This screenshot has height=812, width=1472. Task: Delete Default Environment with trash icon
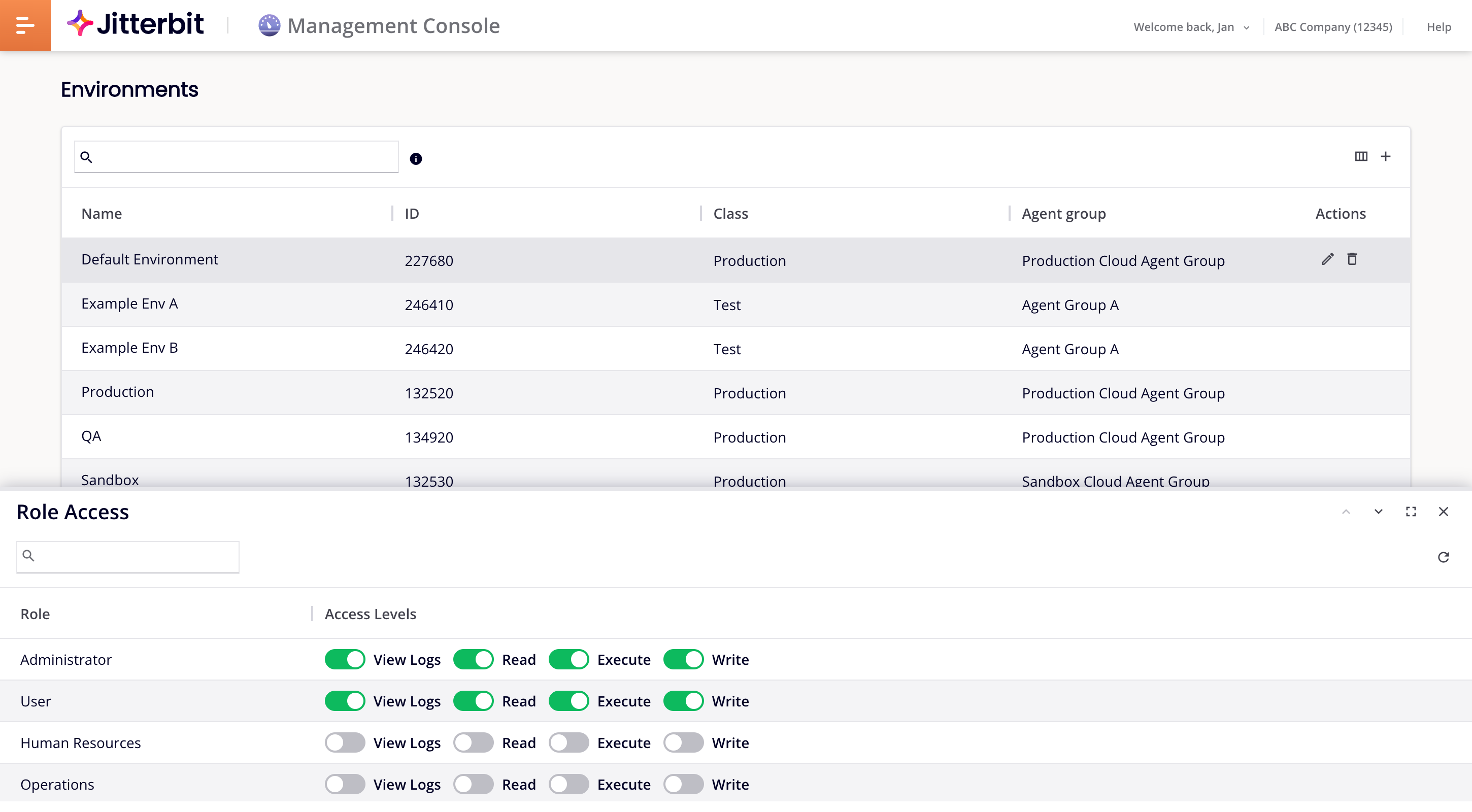[x=1352, y=259]
